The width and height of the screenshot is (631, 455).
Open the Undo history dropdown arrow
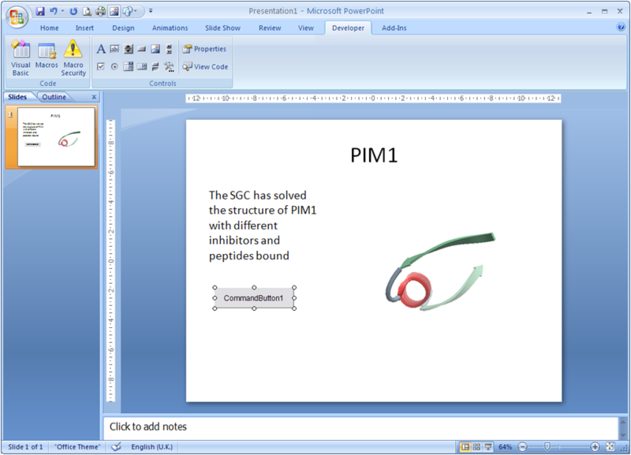pyautogui.click(x=64, y=12)
